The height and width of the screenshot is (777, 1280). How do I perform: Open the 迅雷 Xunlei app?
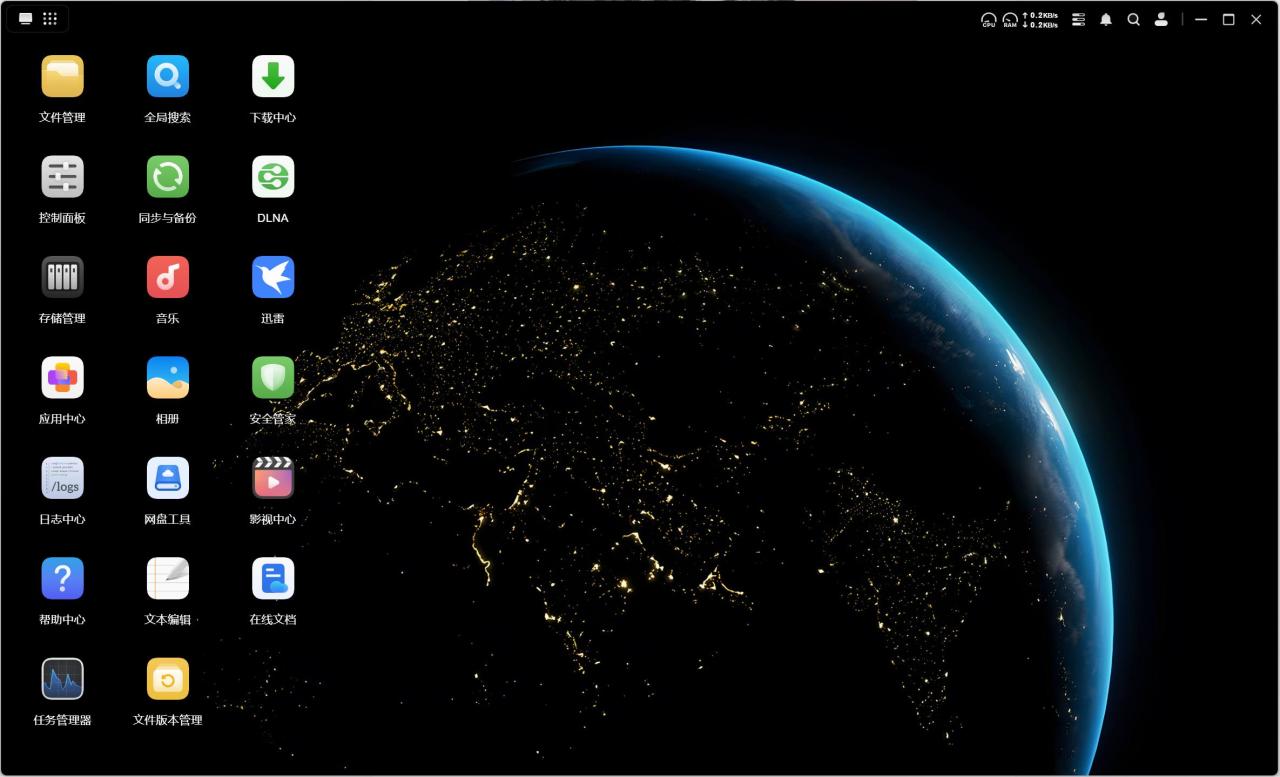[x=273, y=277]
